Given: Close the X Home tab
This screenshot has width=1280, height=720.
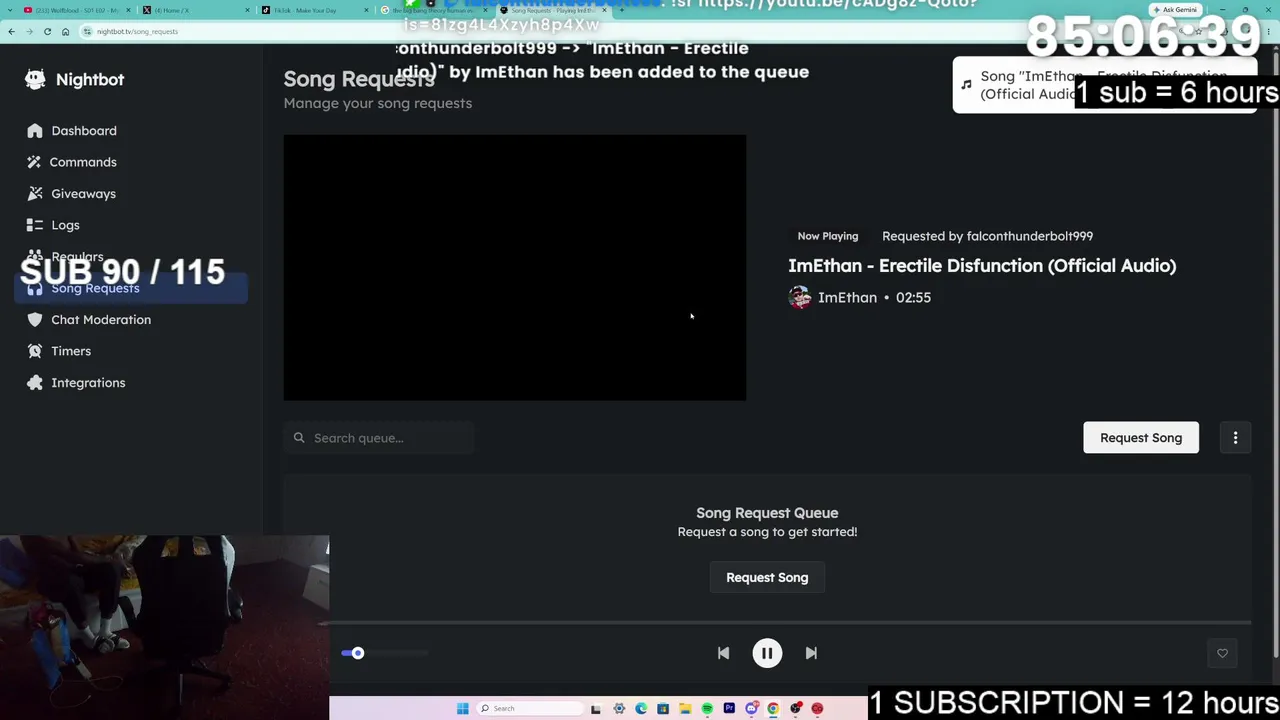Looking at the screenshot, I should pos(247,10).
